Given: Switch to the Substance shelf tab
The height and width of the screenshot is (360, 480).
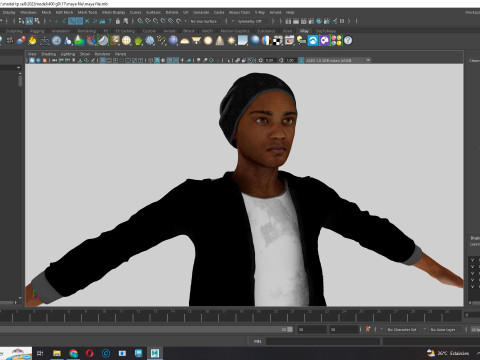Looking at the screenshot, I should coord(266,31).
